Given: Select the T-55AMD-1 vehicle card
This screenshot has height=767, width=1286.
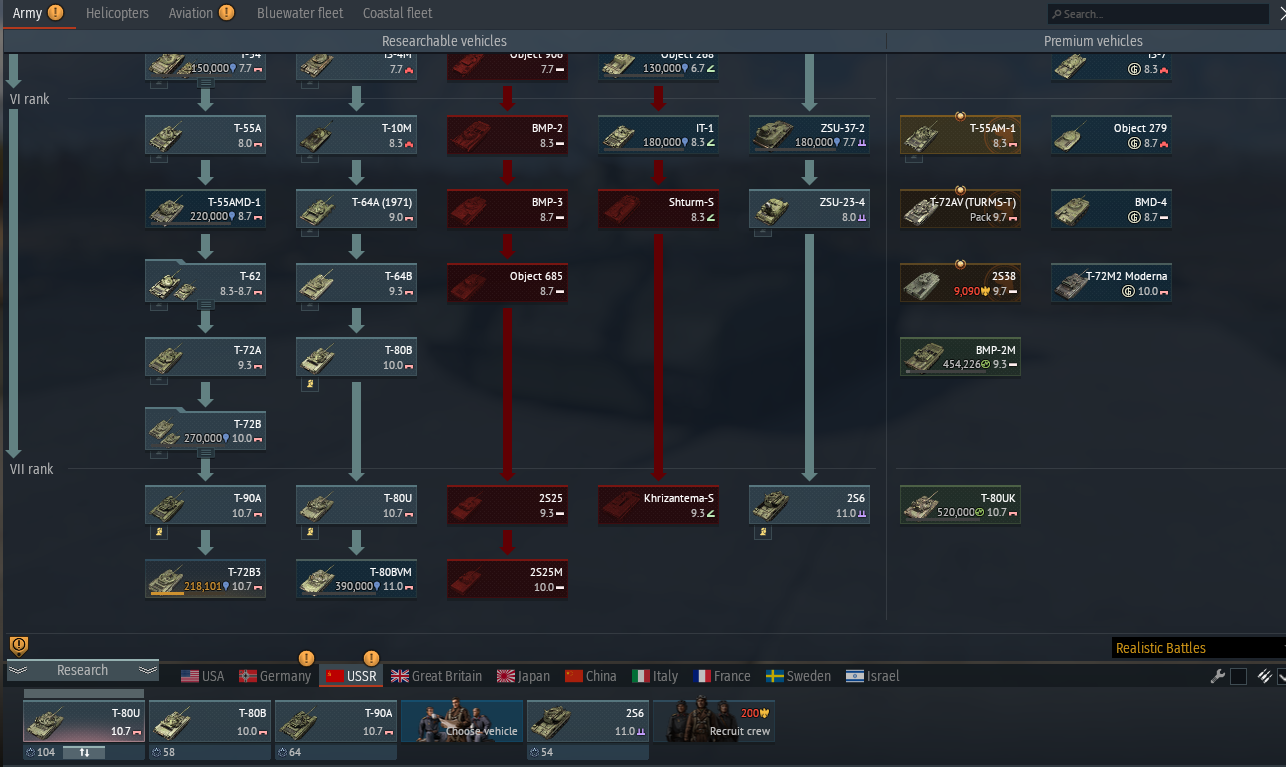Looking at the screenshot, I should (206, 209).
